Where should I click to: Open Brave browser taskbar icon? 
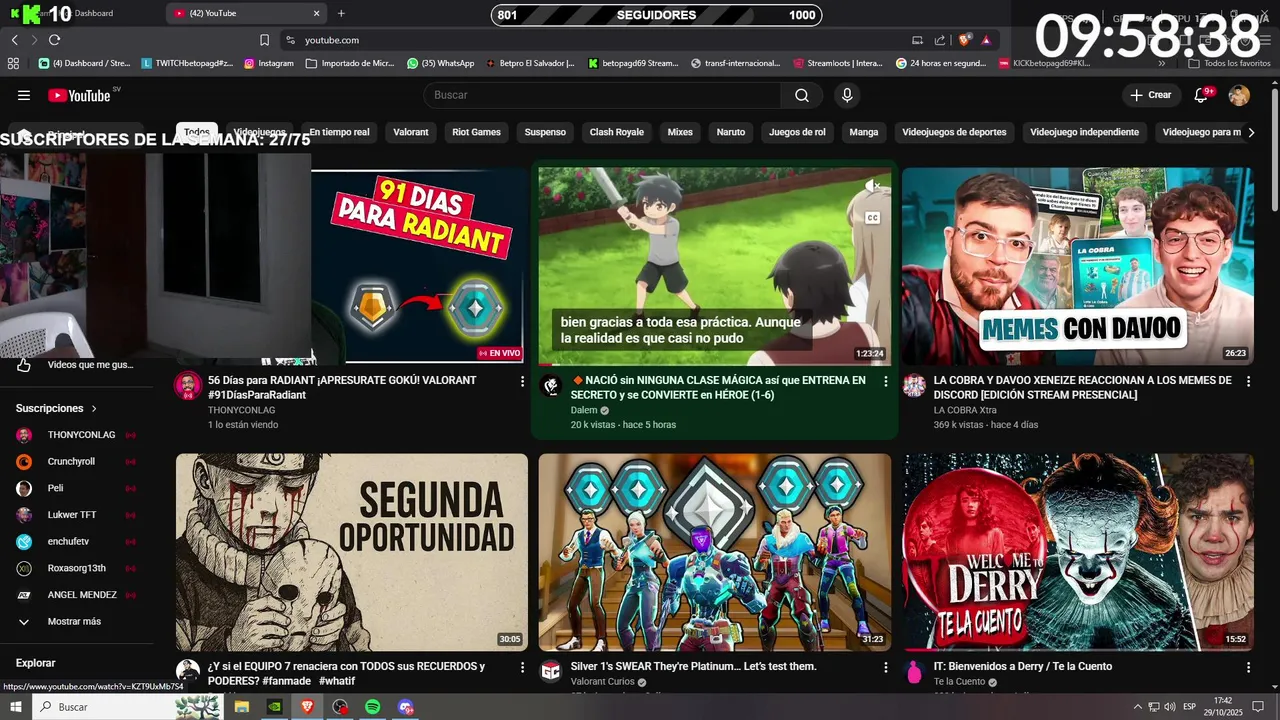coord(307,707)
